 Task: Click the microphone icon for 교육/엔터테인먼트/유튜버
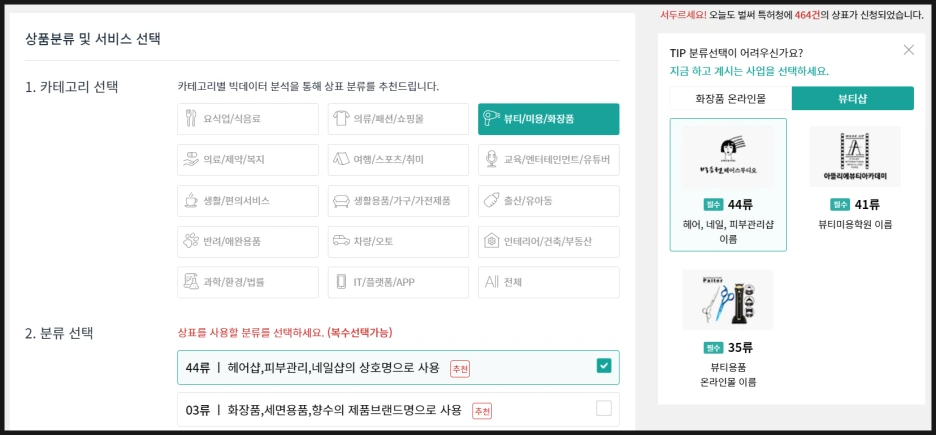click(x=492, y=159)
